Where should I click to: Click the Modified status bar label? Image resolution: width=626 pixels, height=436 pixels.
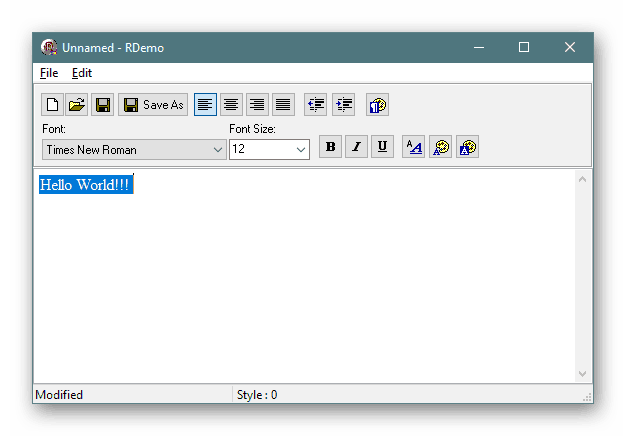59,394
